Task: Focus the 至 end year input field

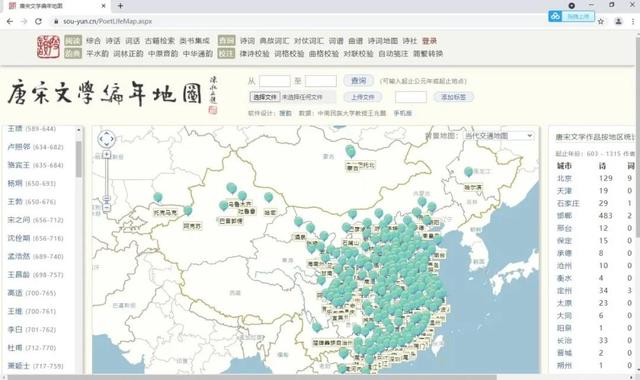Action: [321, 81]
